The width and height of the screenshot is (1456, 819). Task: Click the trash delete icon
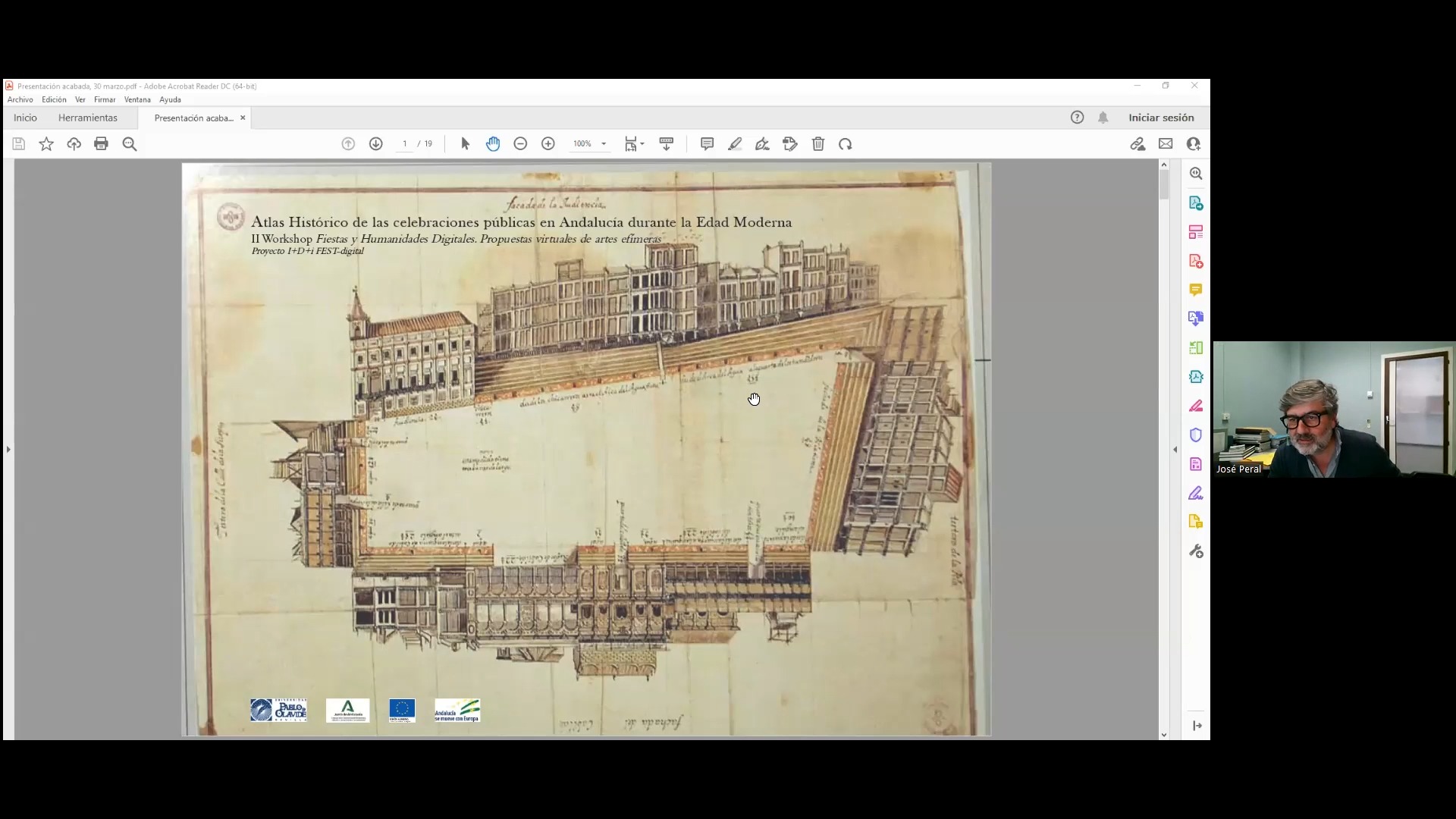(818, 144)
